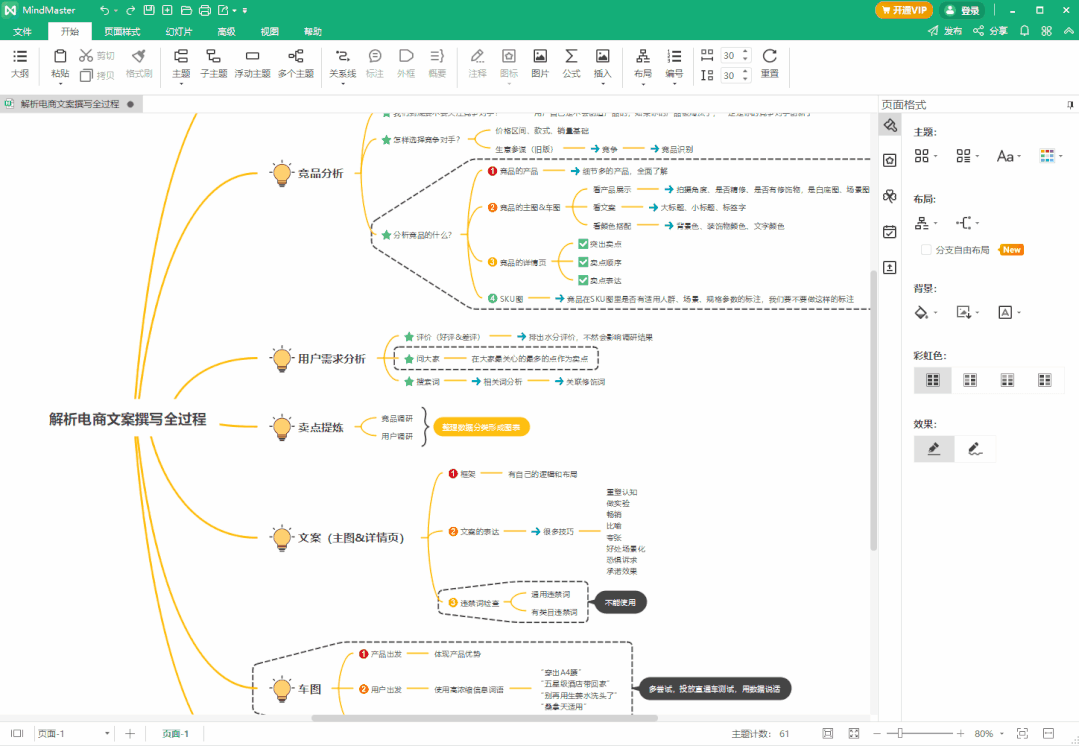Image resolution: width=1079 pixels, height=746 pixels.
Task: Click the 重置 reset icon
Action: [769, 63]
